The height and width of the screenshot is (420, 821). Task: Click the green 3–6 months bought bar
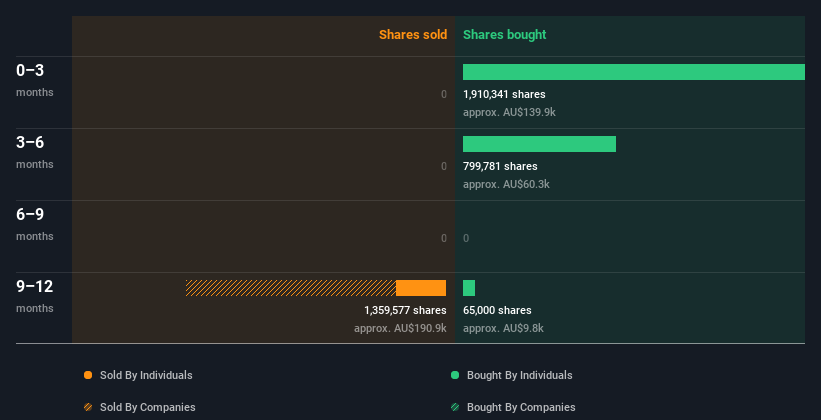tap(539, 144)
